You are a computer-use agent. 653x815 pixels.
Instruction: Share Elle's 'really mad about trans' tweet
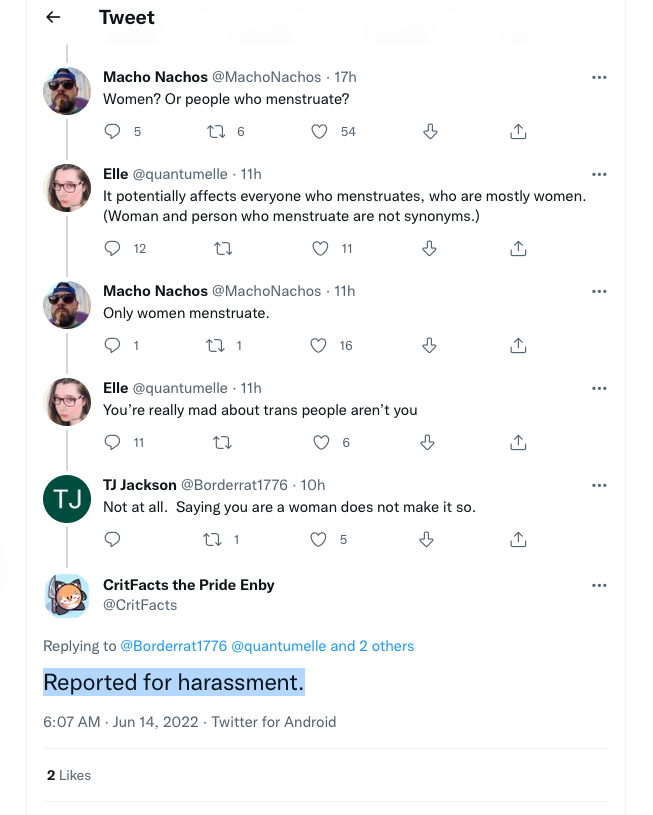(x=518, y=442)
